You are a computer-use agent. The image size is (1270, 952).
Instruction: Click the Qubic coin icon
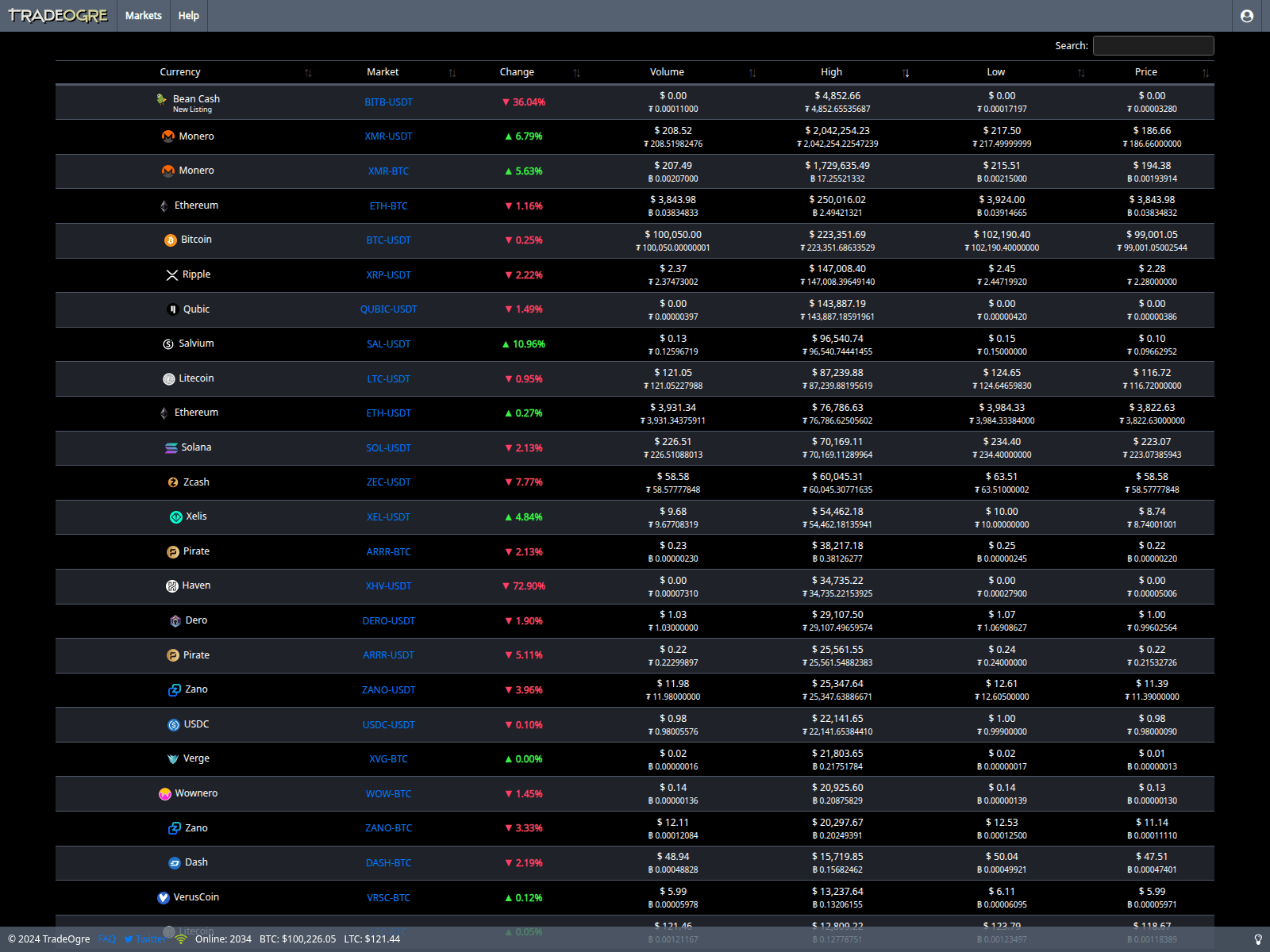coord(172,309)
